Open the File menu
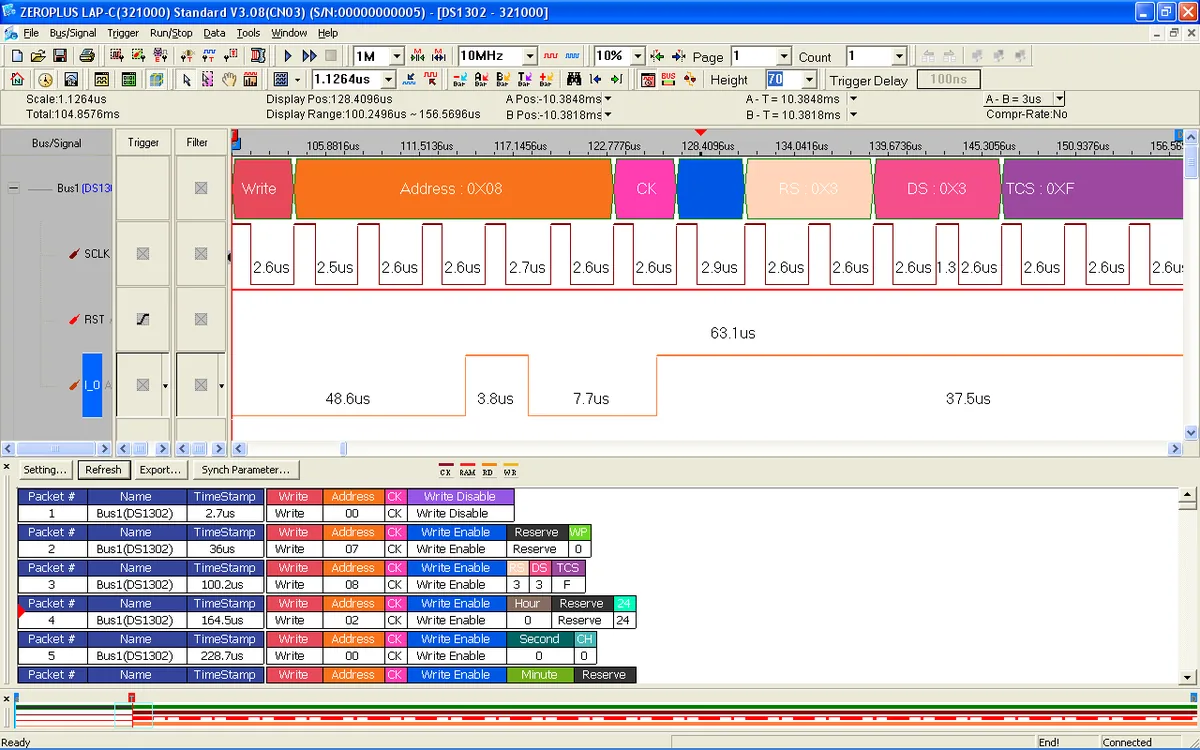Viewport: 1200px width, 750px height. click(31, 33)
